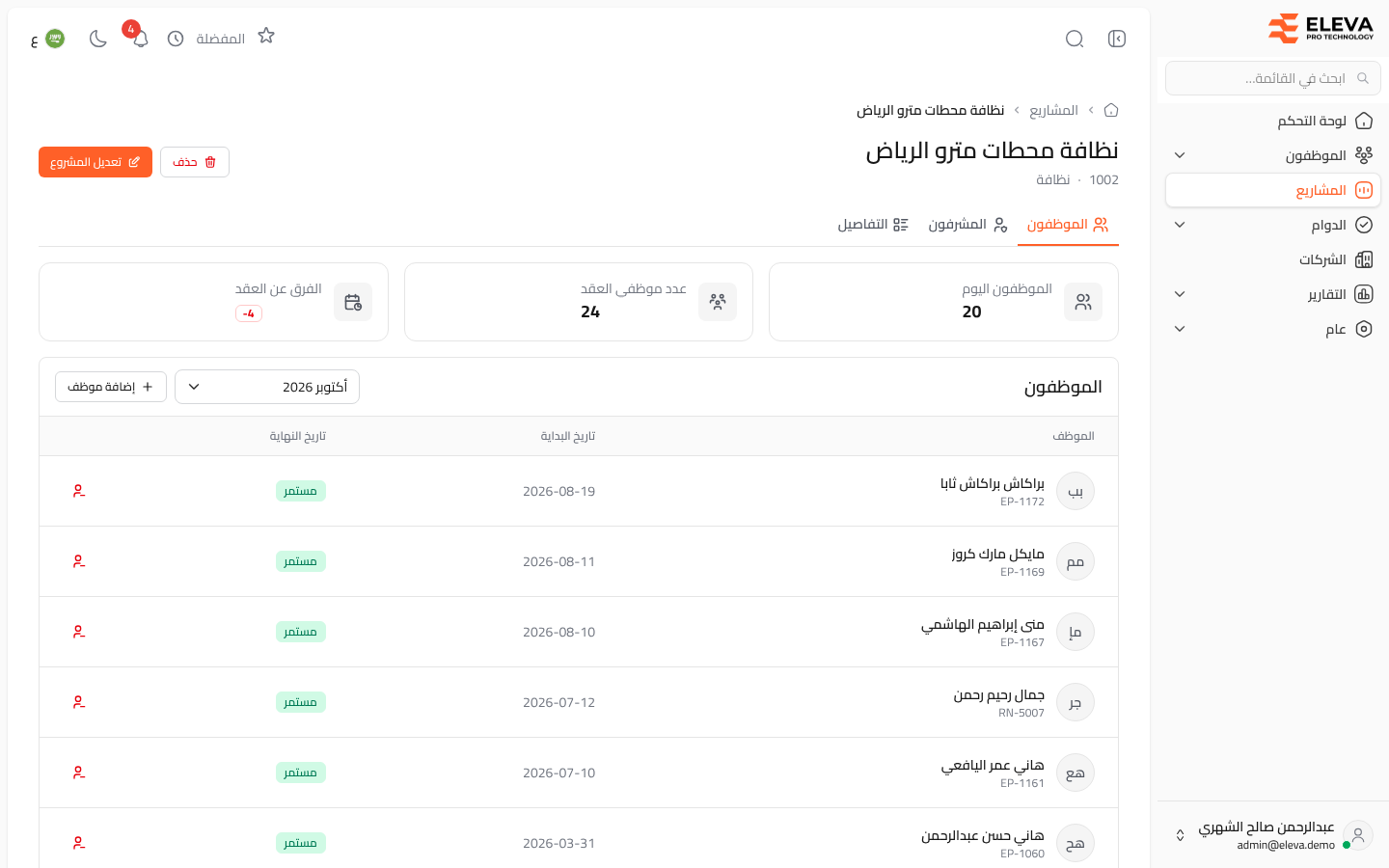Screen dimensions: 1389x868
Task: Click the employee ID RN-5007
Action: (1021, 713)
